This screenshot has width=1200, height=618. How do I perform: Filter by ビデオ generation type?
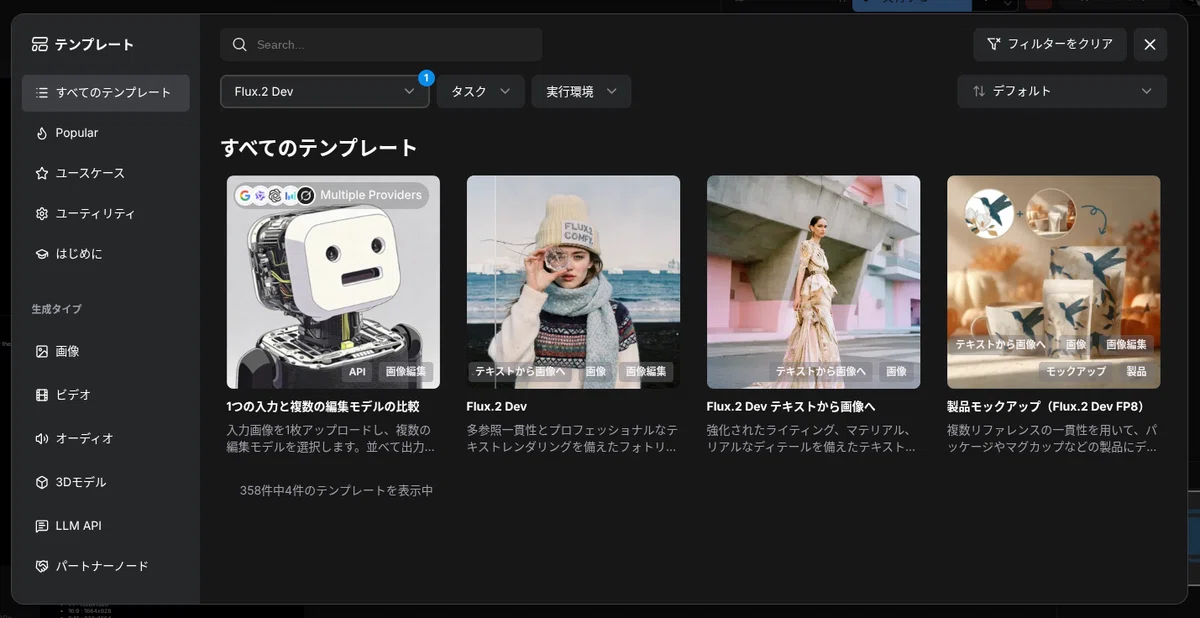tap(106, 395)
